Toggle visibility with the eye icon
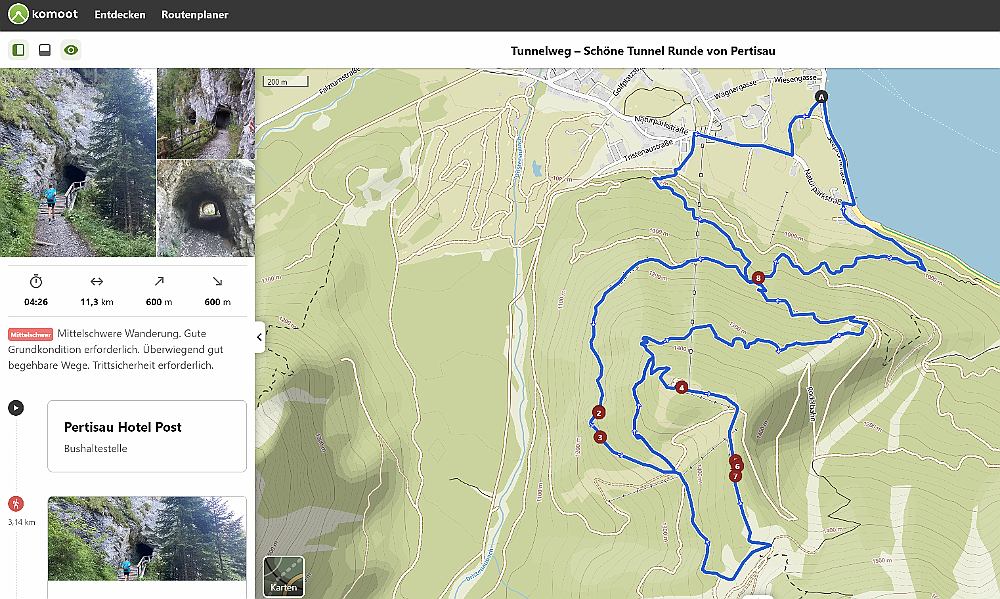 71,50
